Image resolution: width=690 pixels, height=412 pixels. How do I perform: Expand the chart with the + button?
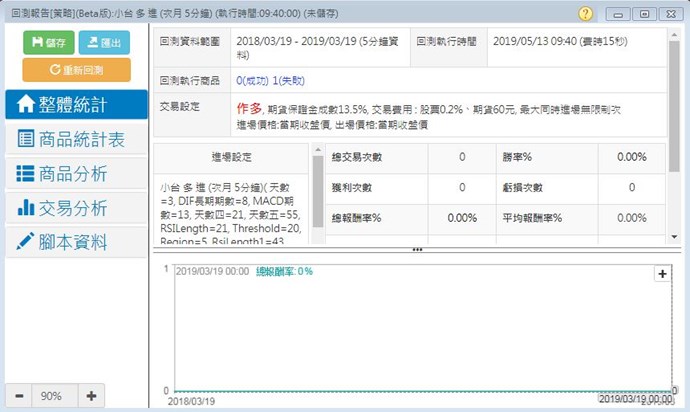pyautogui.click(x=661, y=273)
